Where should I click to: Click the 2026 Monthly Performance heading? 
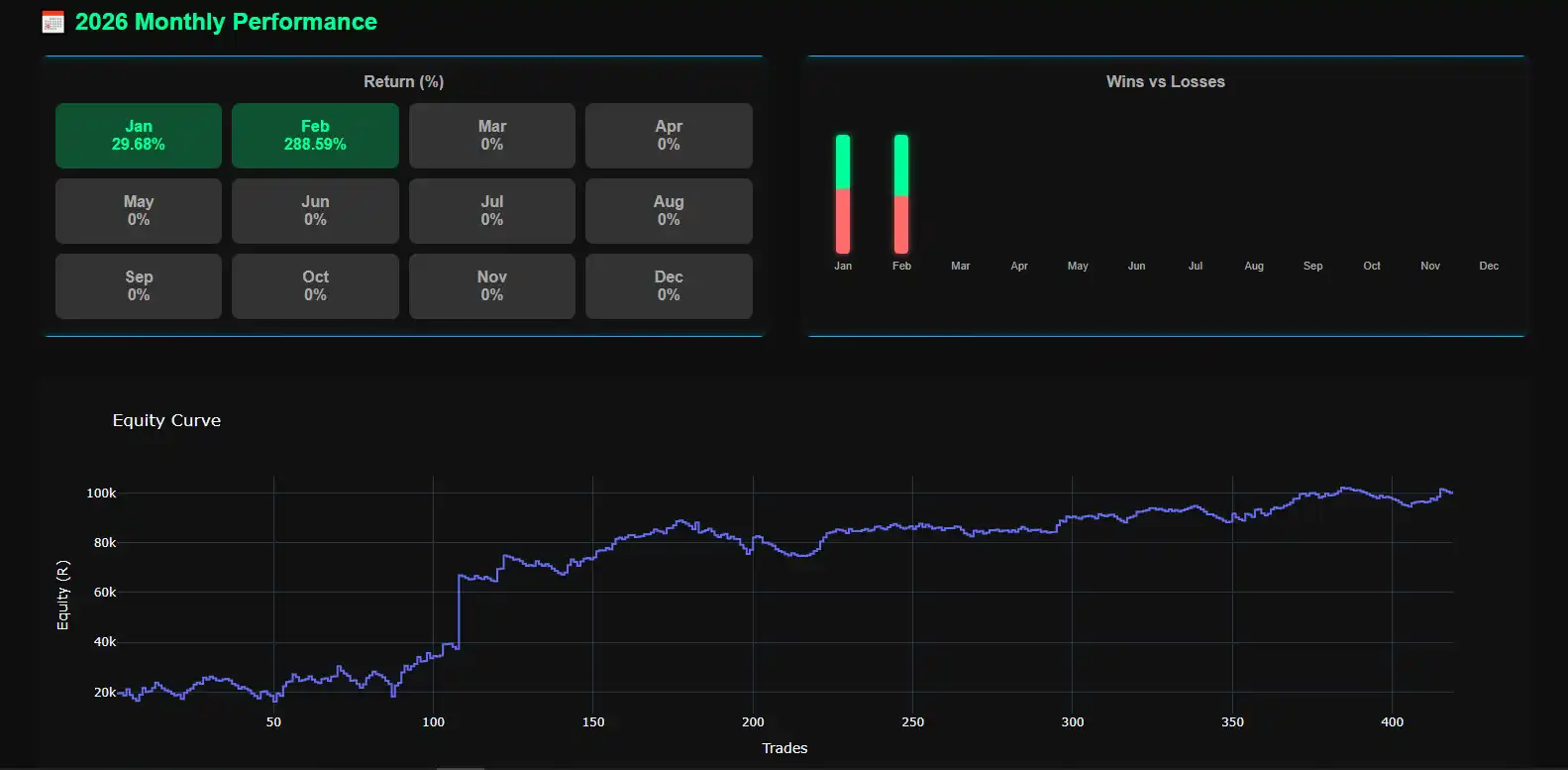tap(226, 22)
